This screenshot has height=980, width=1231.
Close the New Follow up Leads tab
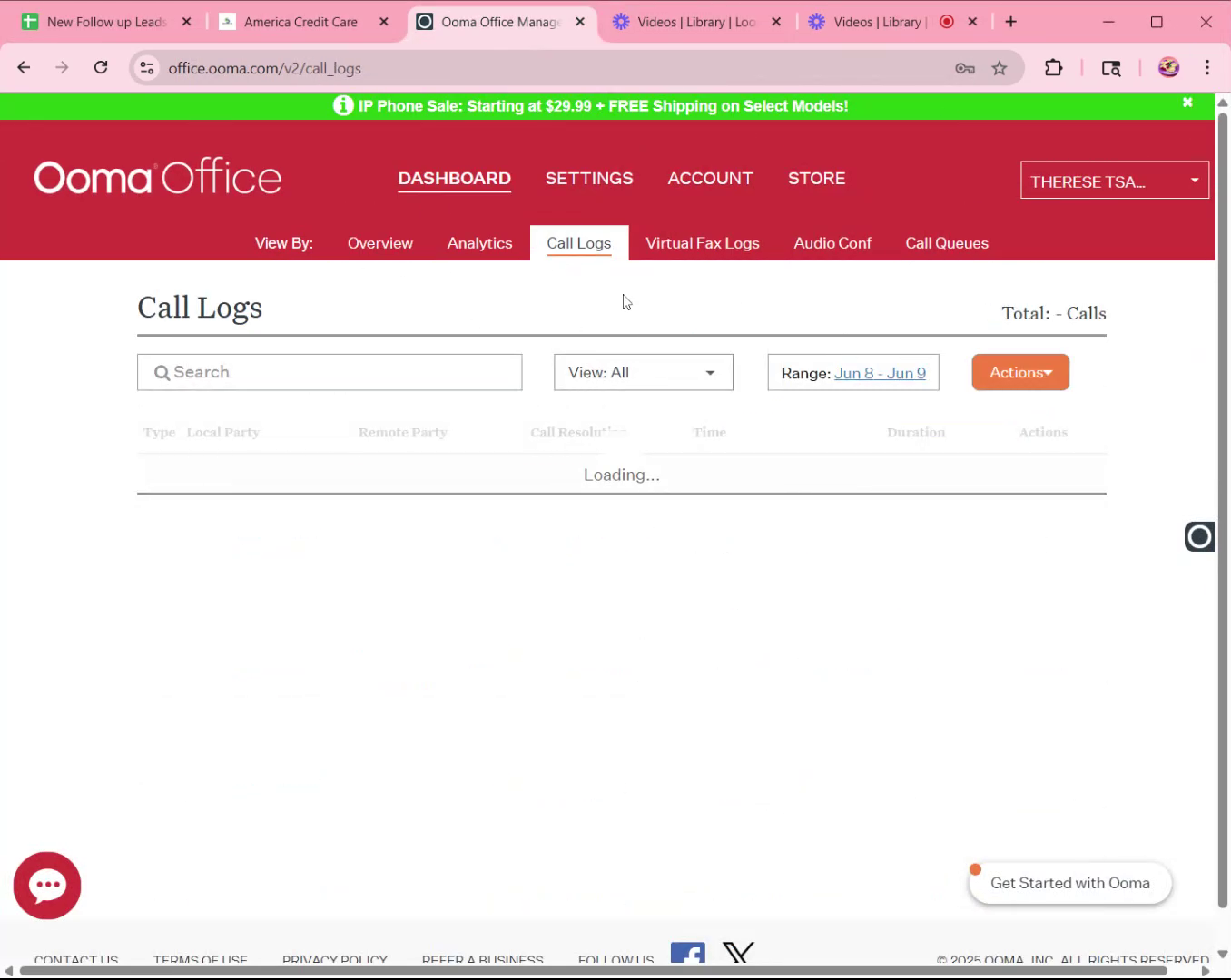(187, 22)
